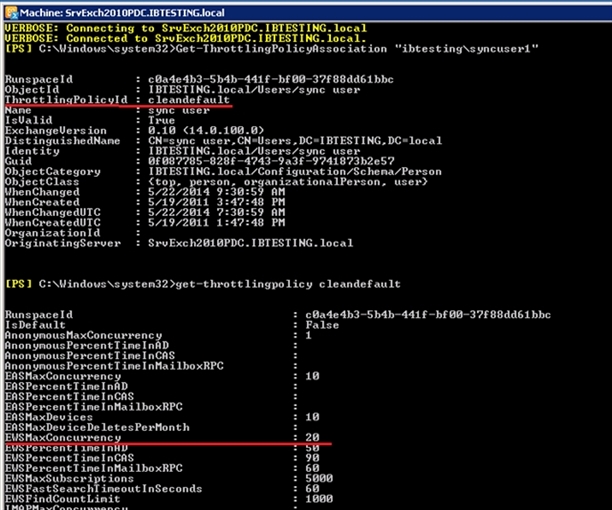Click the 'VERBOSE: Connected to' line
Image resolution: width=612 pixels, height=510 pixels.
point(185,38)
